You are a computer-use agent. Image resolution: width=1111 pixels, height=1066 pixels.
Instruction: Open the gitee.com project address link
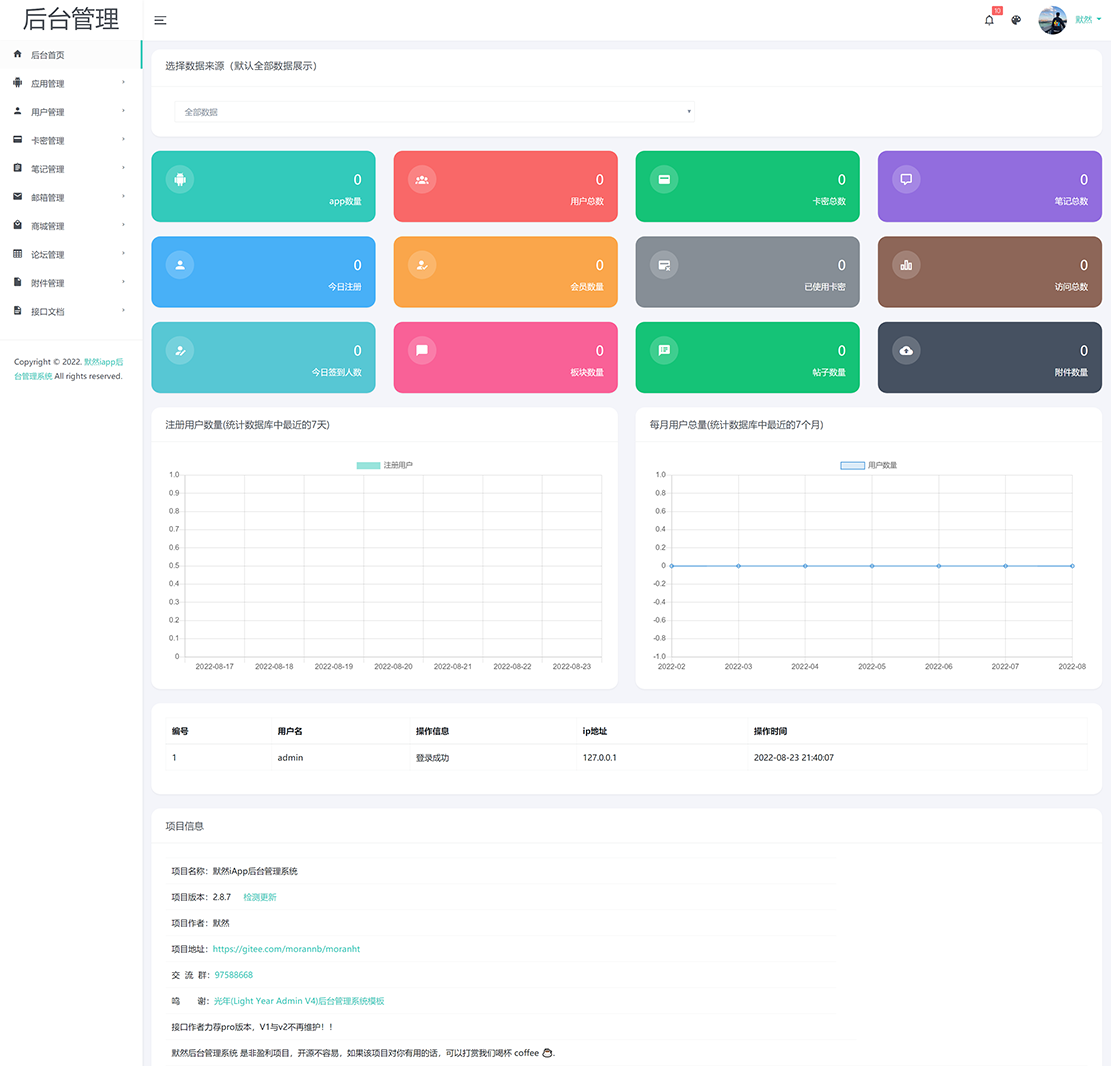[286, 949]
